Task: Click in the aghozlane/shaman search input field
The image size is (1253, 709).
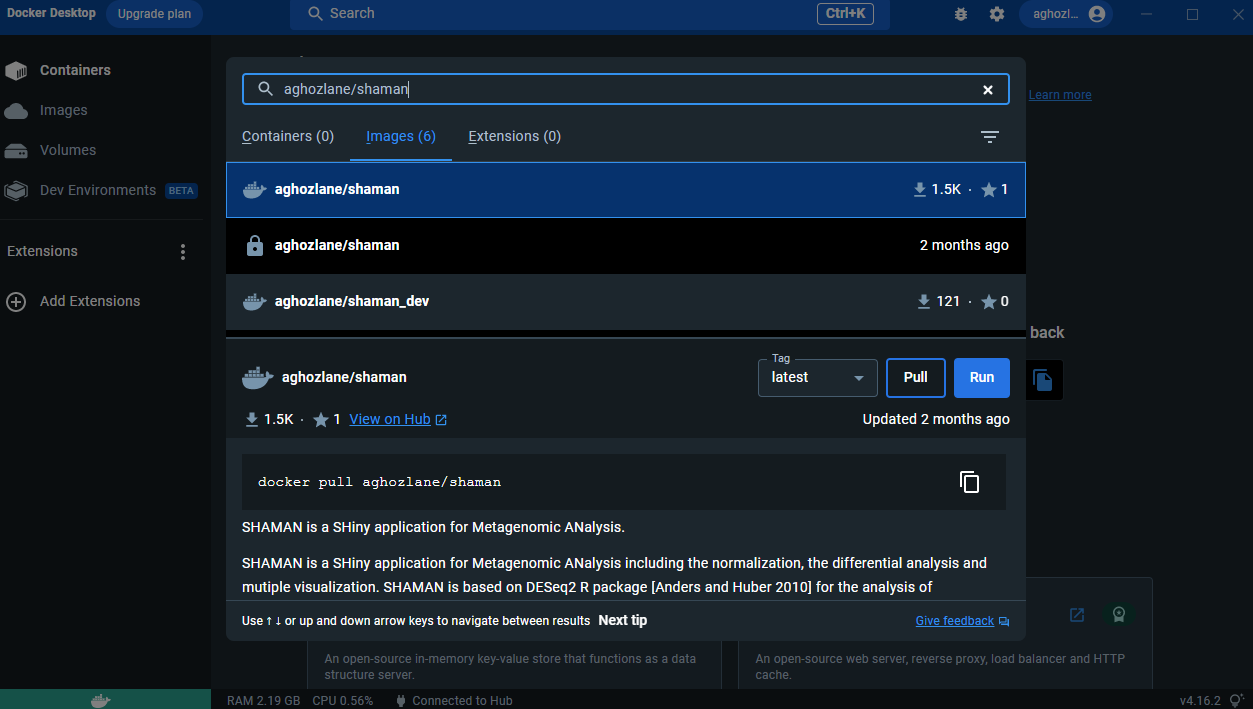Action: coord(620,90)
